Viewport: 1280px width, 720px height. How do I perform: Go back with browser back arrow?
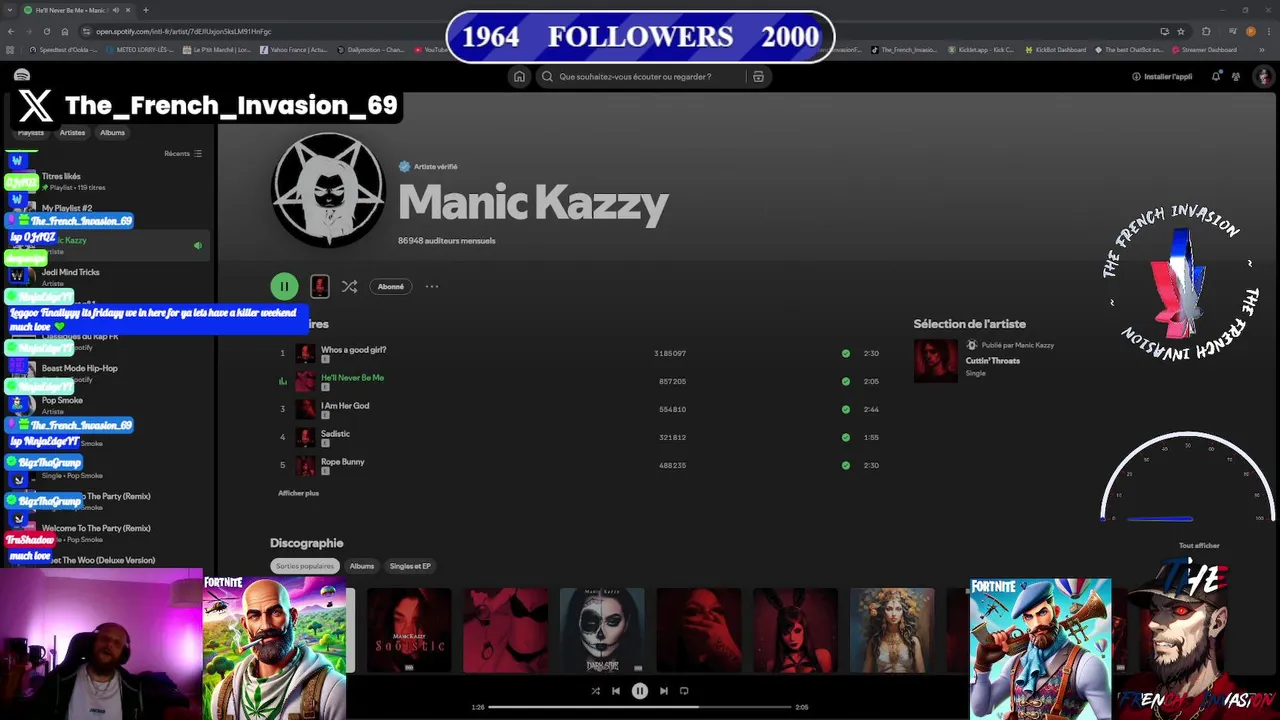11,31
